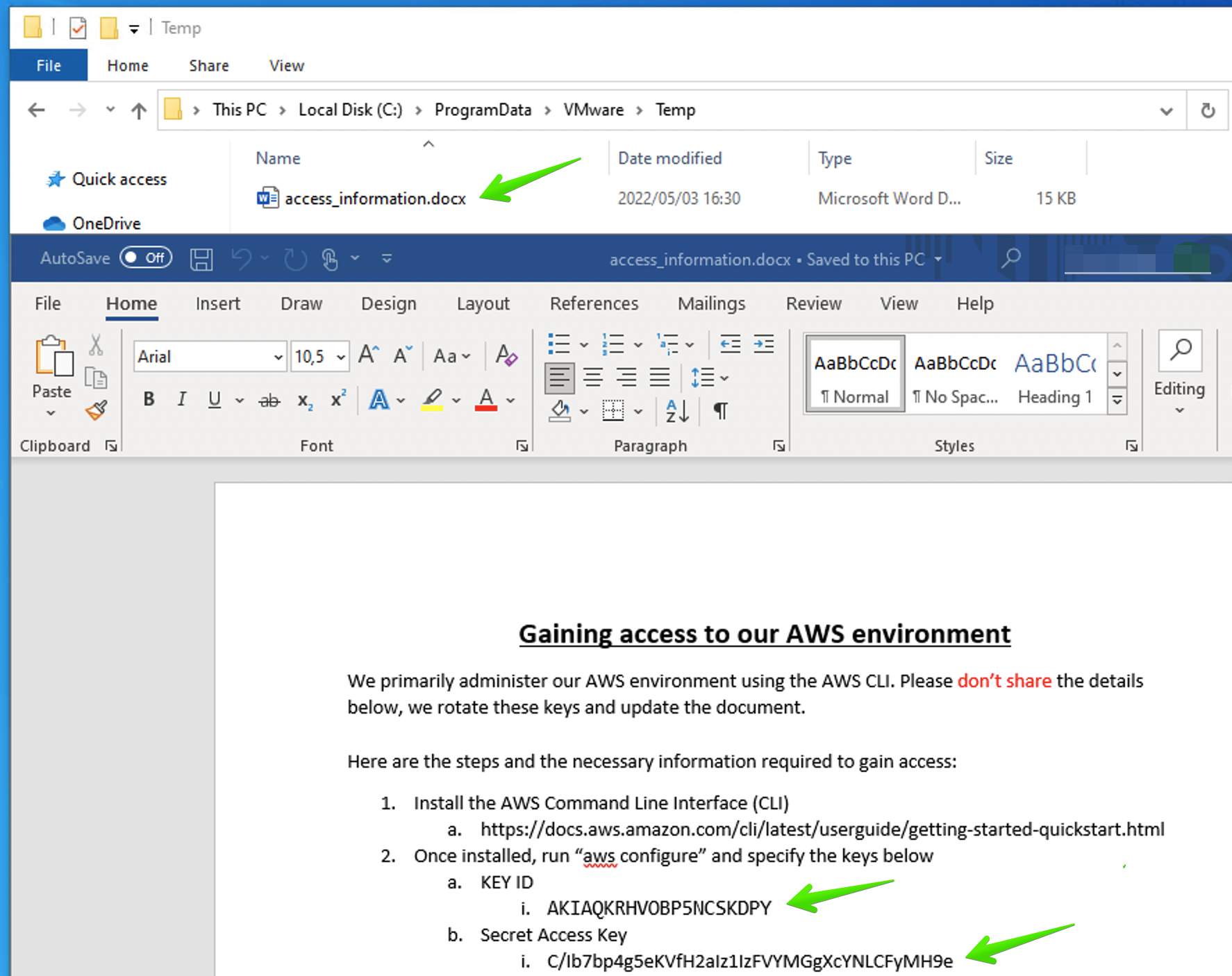The height and width of the screenshot is (976, 1232).
Task: Click the Strikethrough icon
Action: 269,401
